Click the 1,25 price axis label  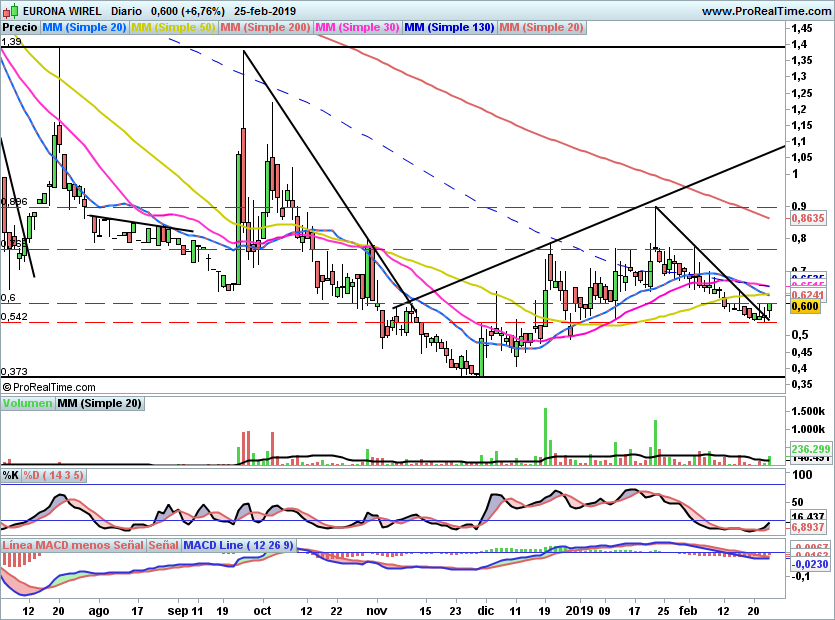pos(802,93)
